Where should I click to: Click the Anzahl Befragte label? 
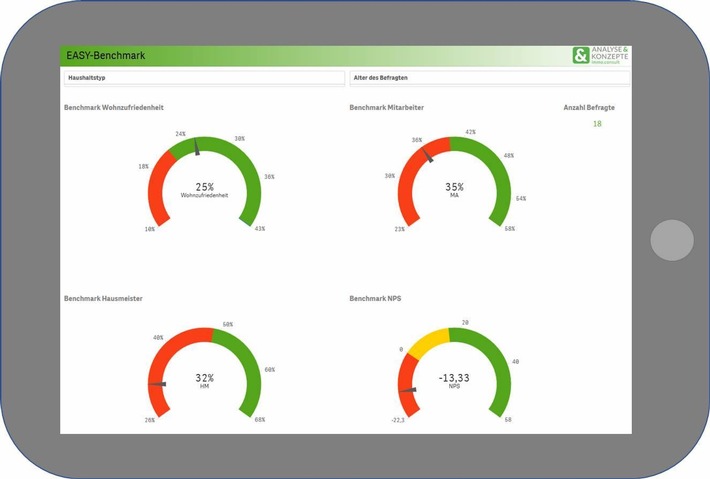click(x=589, y=108)
